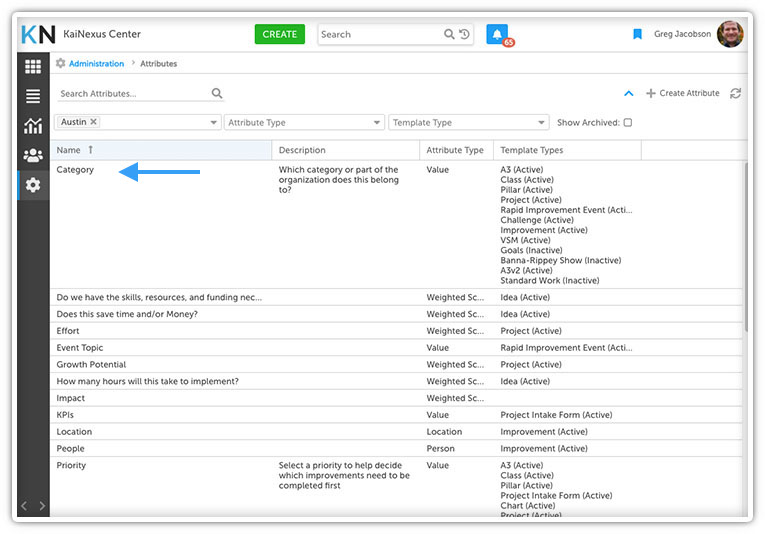Open the administration gear in sidebar
This screenshot has height=534, width=765.
(33, 185)
